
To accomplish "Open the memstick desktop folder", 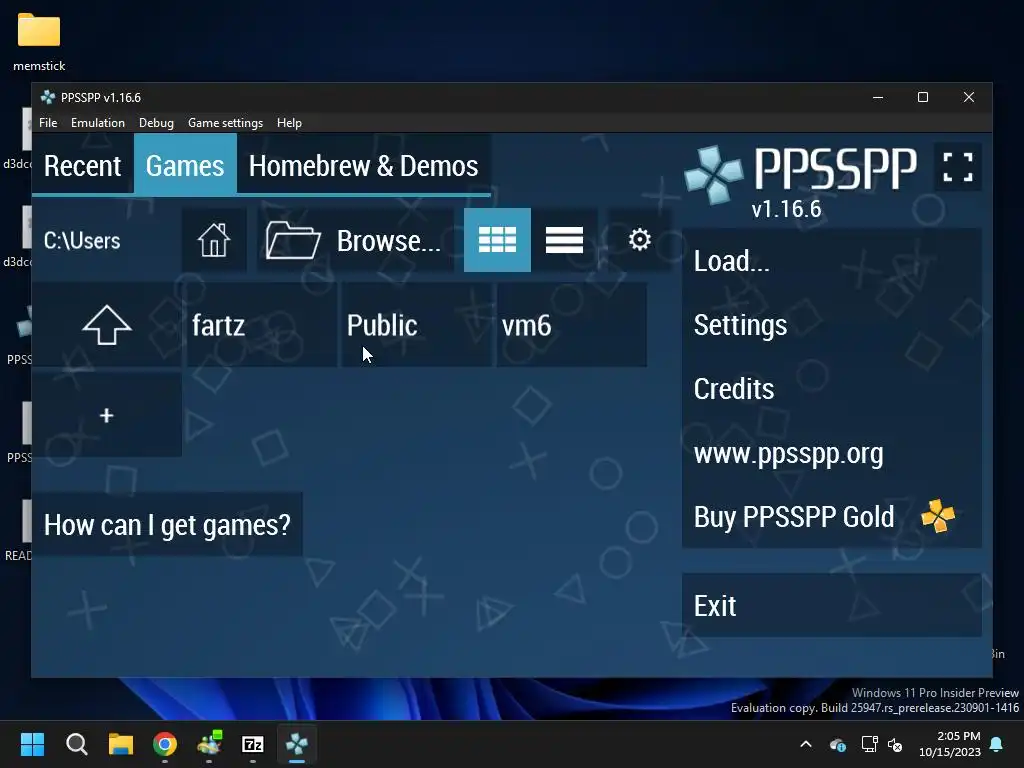I will [39, 42].
